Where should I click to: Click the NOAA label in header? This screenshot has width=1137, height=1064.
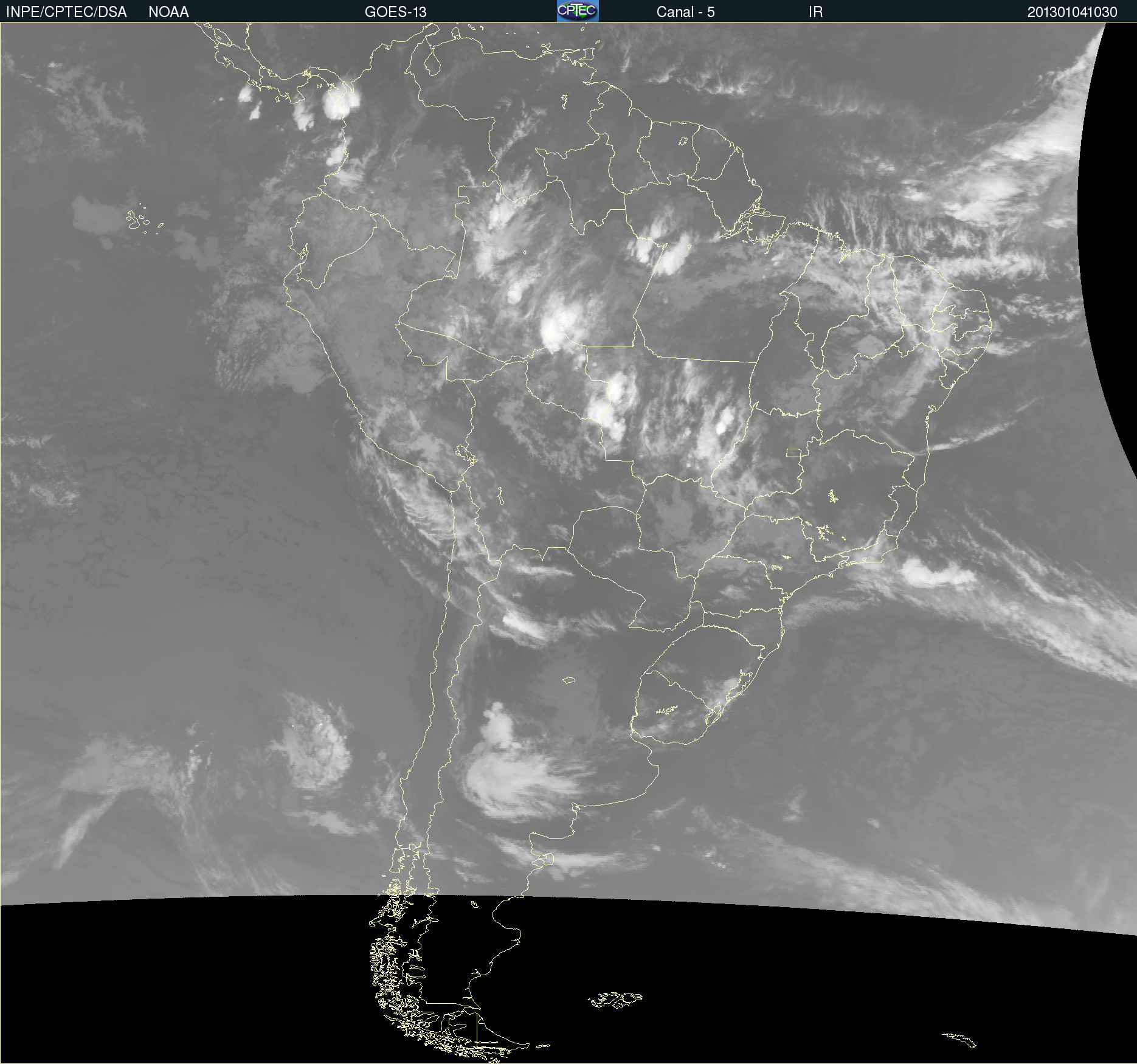(168, 12)
